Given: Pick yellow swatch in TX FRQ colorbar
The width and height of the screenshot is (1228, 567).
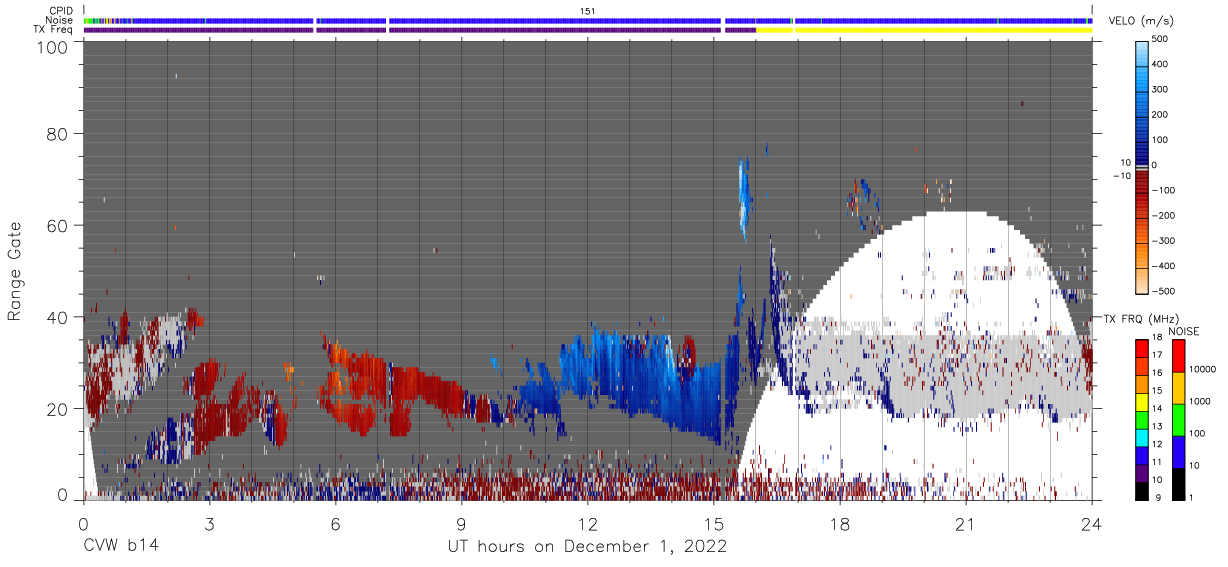Looking at the screenshot, I should pos(1141,401).
